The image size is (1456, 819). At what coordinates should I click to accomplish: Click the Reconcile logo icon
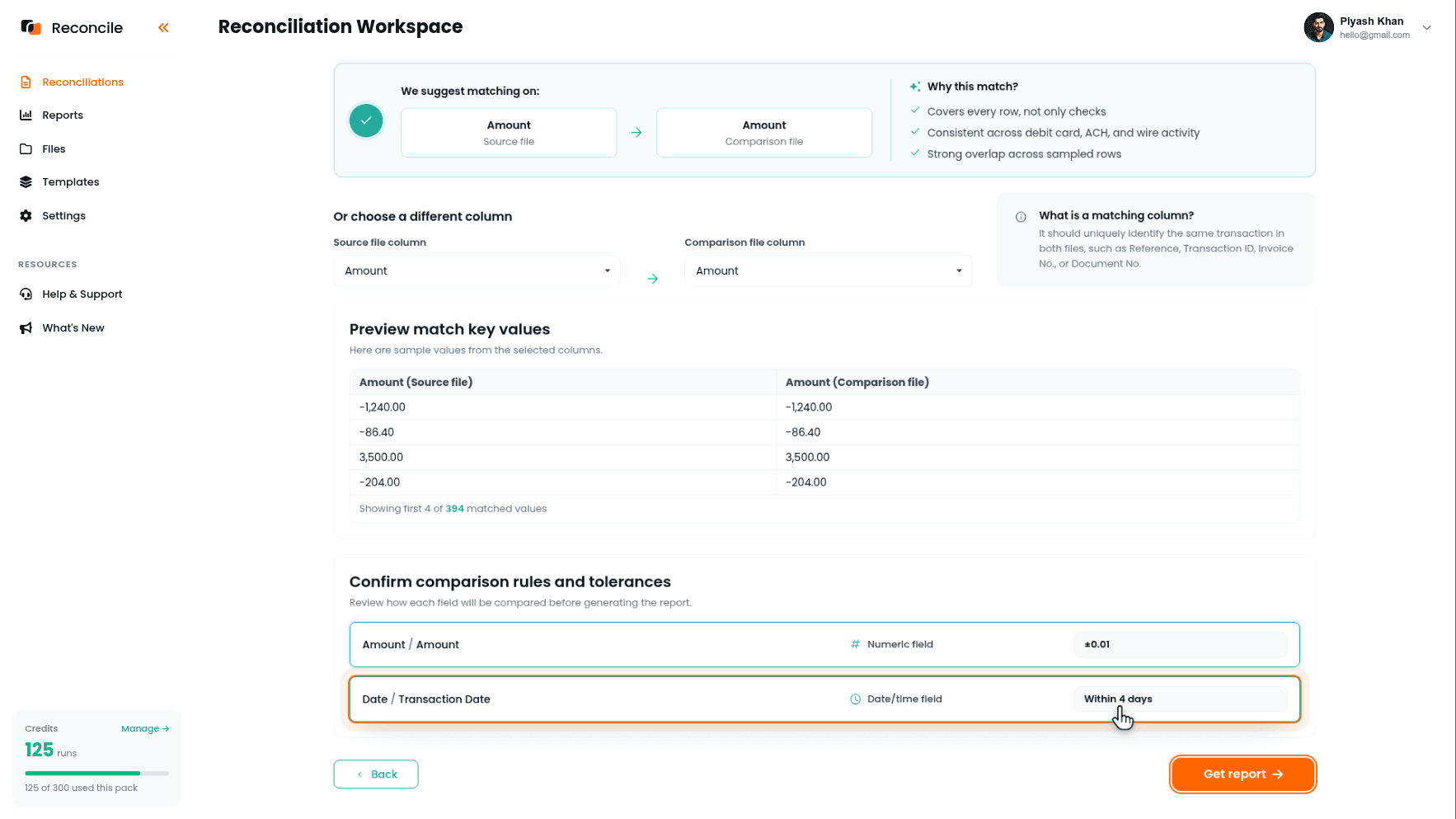31,27
